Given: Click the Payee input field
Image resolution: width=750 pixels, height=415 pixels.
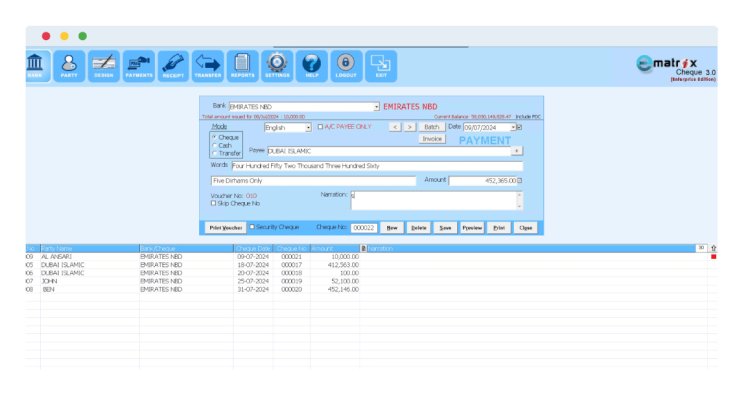Looking at the screenshot, I should pos(389,151).
